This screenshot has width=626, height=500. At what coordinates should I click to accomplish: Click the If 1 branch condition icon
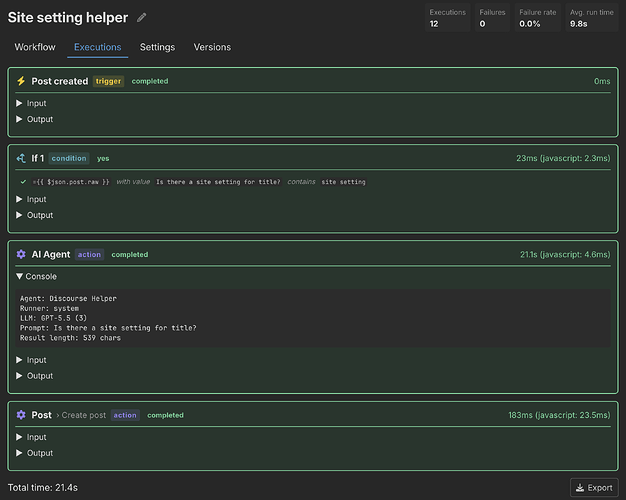[21, 159]
